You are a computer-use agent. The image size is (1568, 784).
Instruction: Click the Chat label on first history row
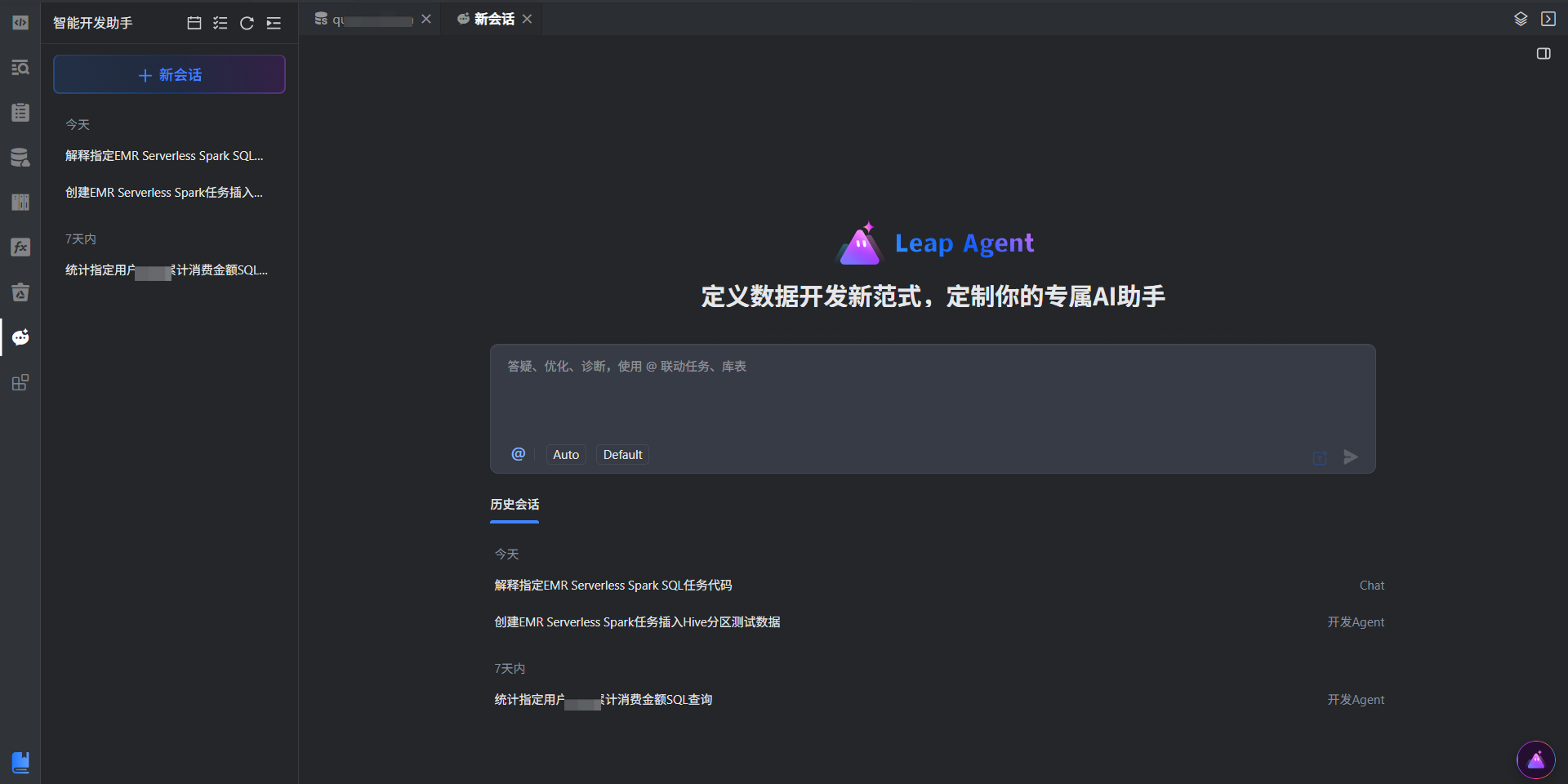click(x=1372, y=586)
